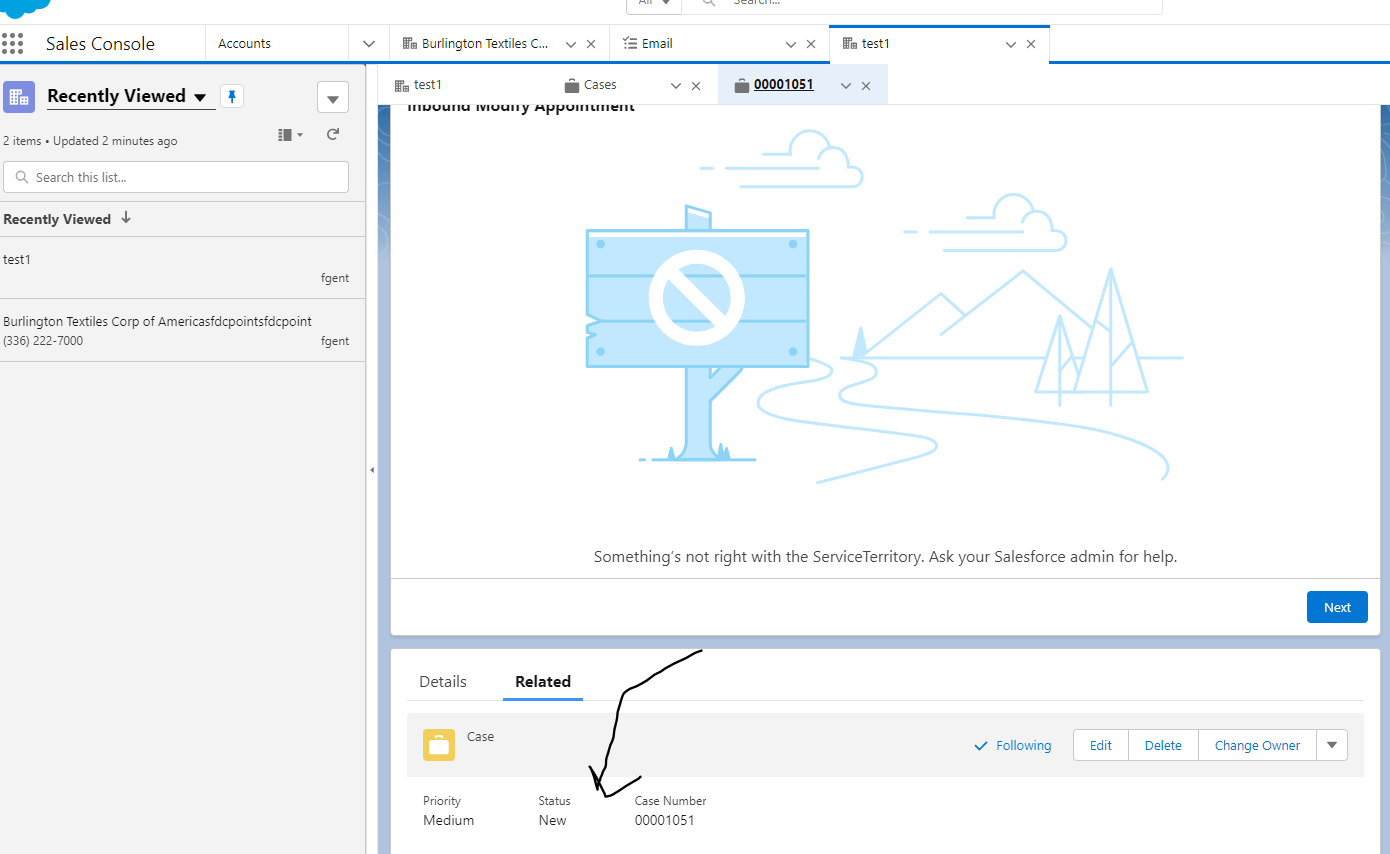Screen dimensions: 1390x854
Task: Switch to the Details tab
Action: pos(443,682)
